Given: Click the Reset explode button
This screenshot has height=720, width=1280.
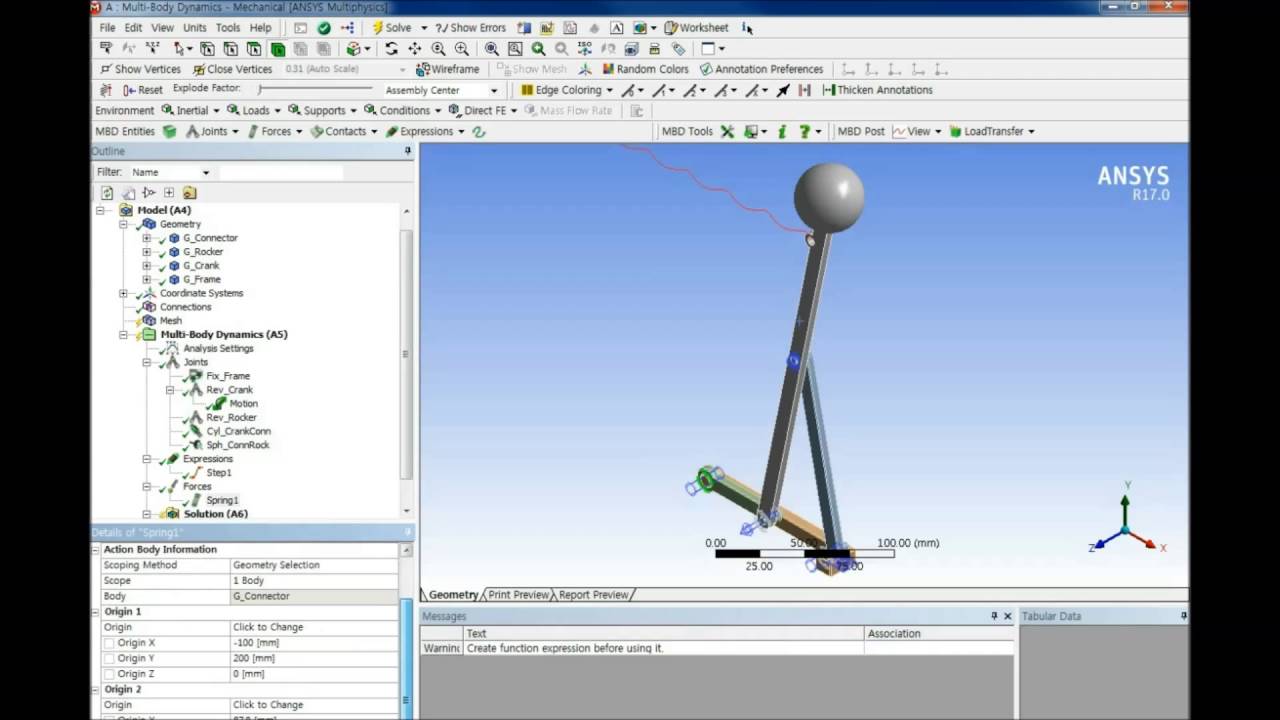Looking at the screenshot, I should point(145,90).
